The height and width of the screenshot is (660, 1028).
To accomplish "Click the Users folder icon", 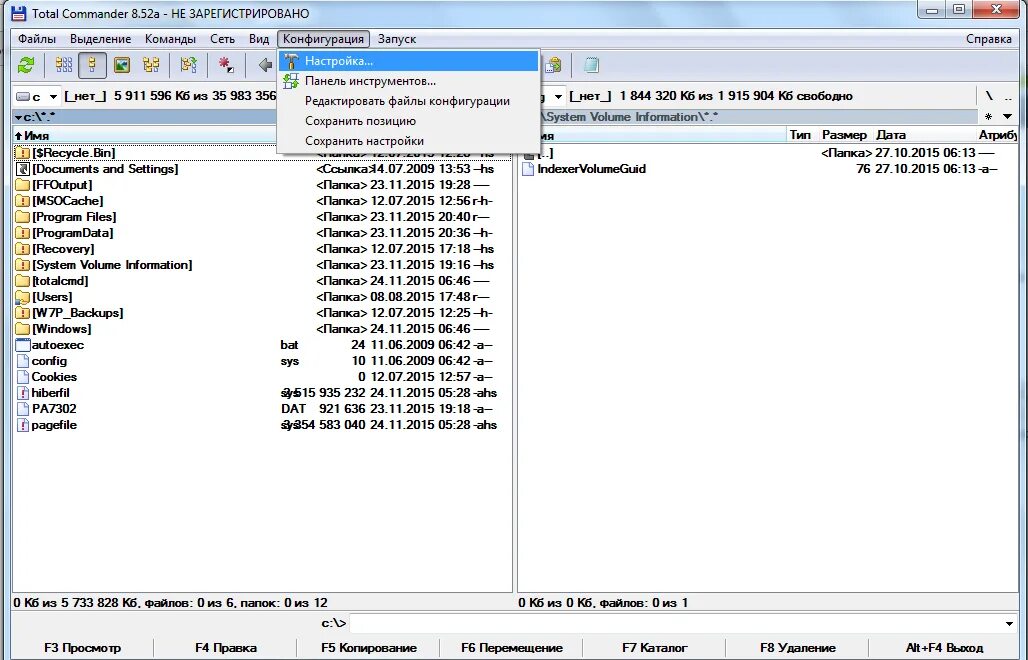I will click(x=22, y=297).
